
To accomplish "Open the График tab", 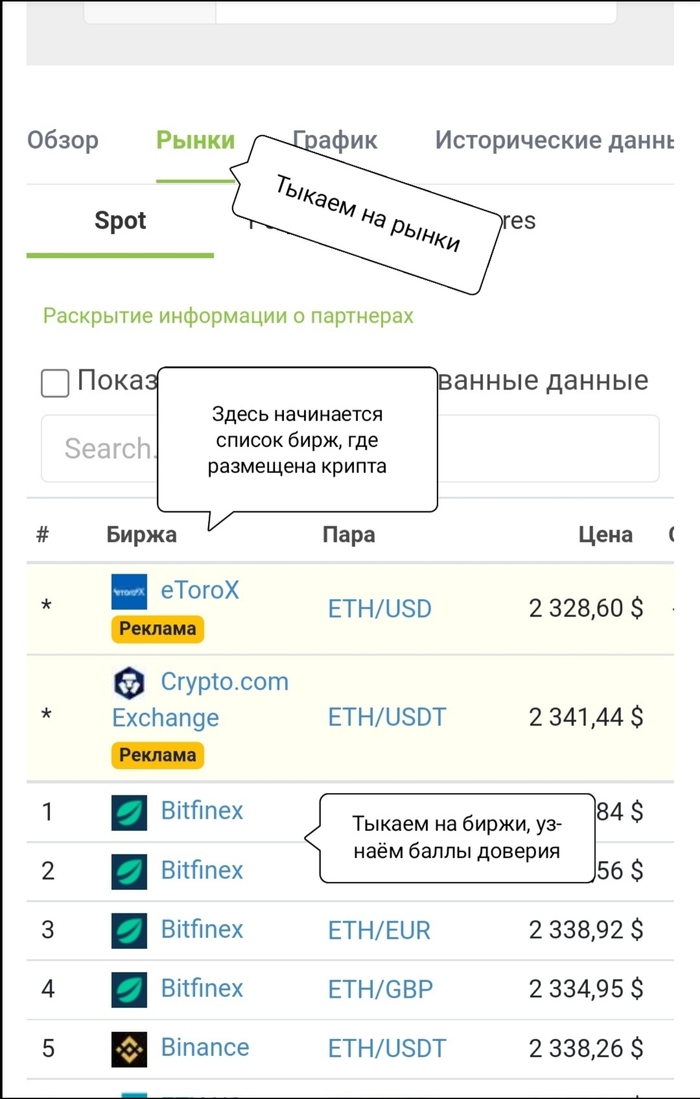I will click(335, 140).
